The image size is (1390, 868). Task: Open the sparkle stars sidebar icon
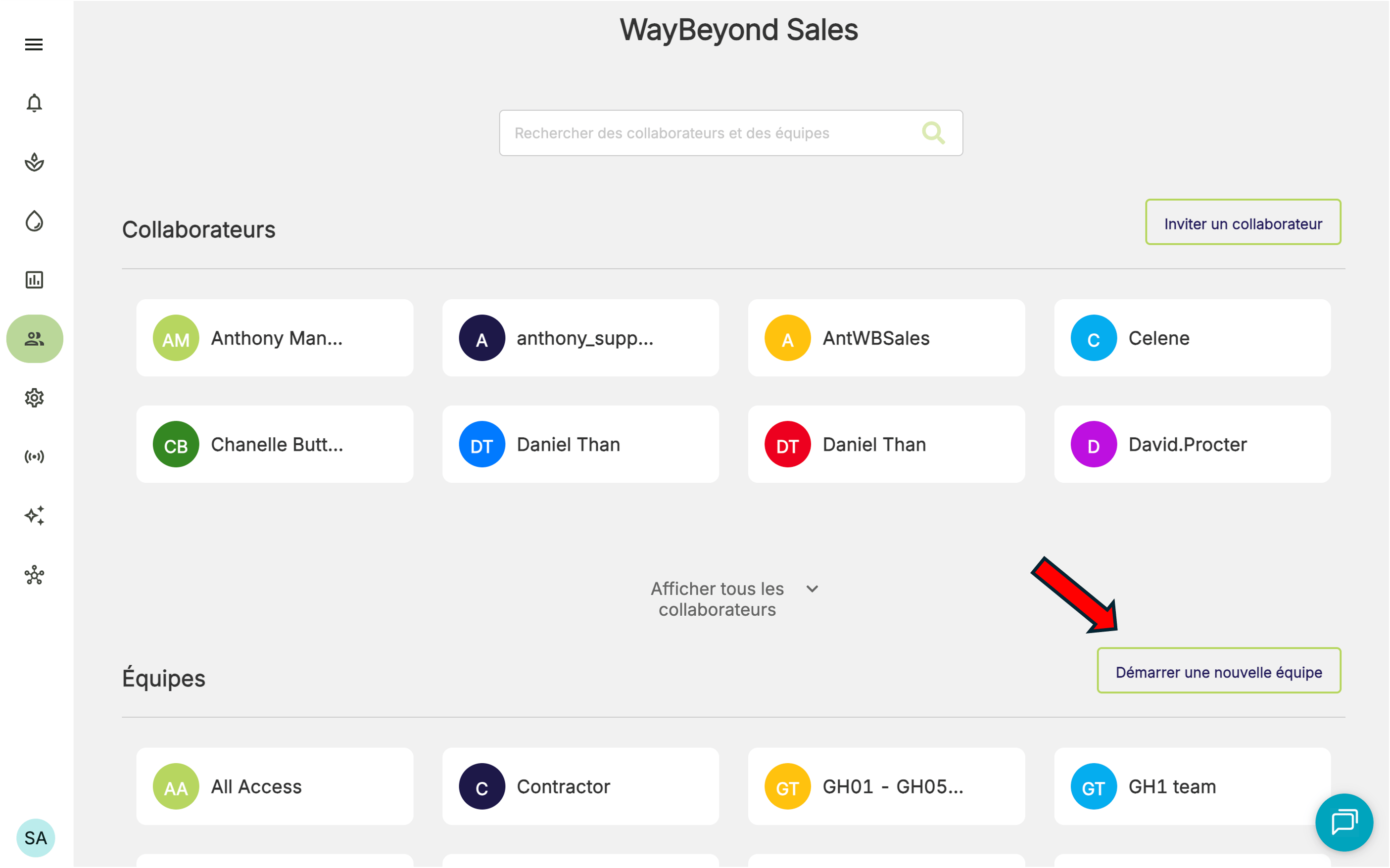pos(34,515)
